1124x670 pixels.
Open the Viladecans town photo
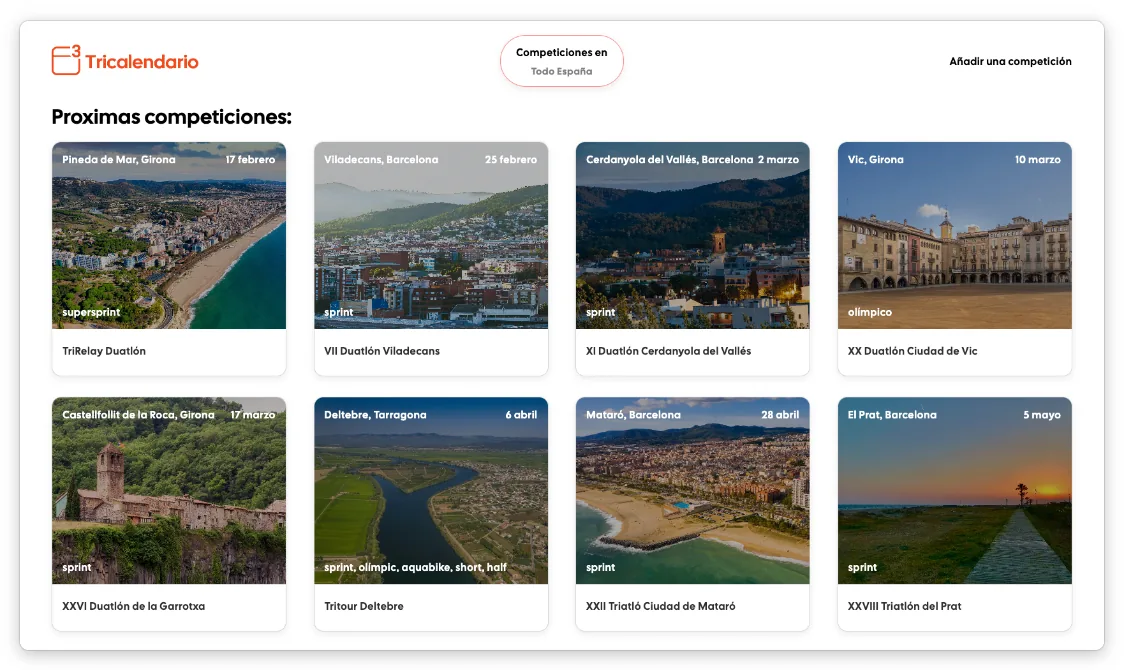coord(431,236)
